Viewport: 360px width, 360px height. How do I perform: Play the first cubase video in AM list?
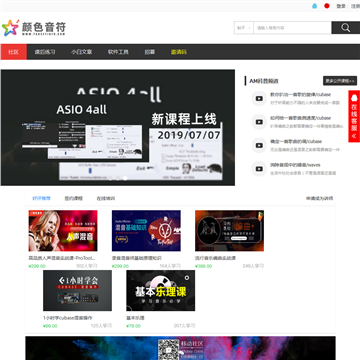259,99
